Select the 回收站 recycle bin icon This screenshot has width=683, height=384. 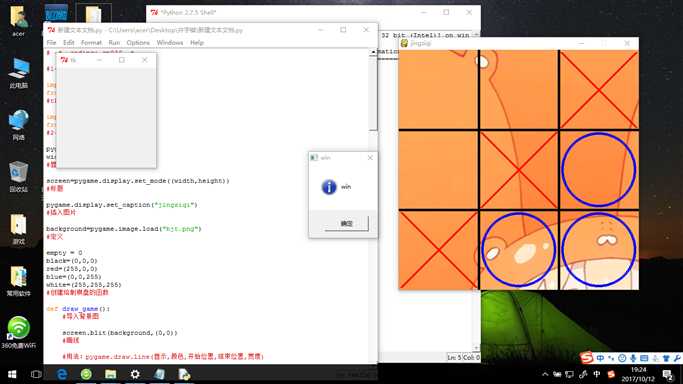coord(18,176)
